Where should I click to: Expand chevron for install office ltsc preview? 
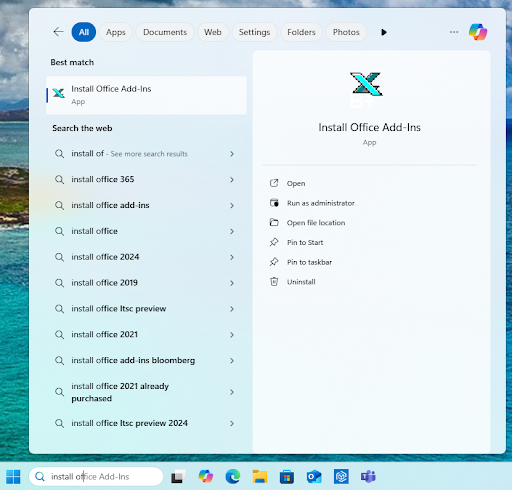(232, 309)
